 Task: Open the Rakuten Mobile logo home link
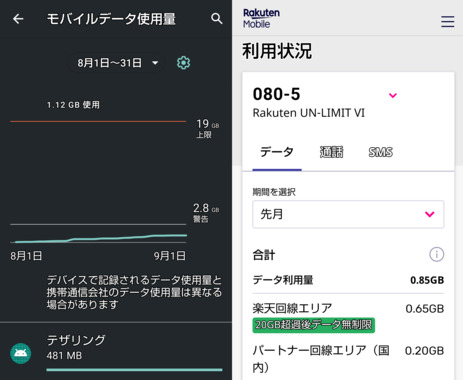point(261,18)
